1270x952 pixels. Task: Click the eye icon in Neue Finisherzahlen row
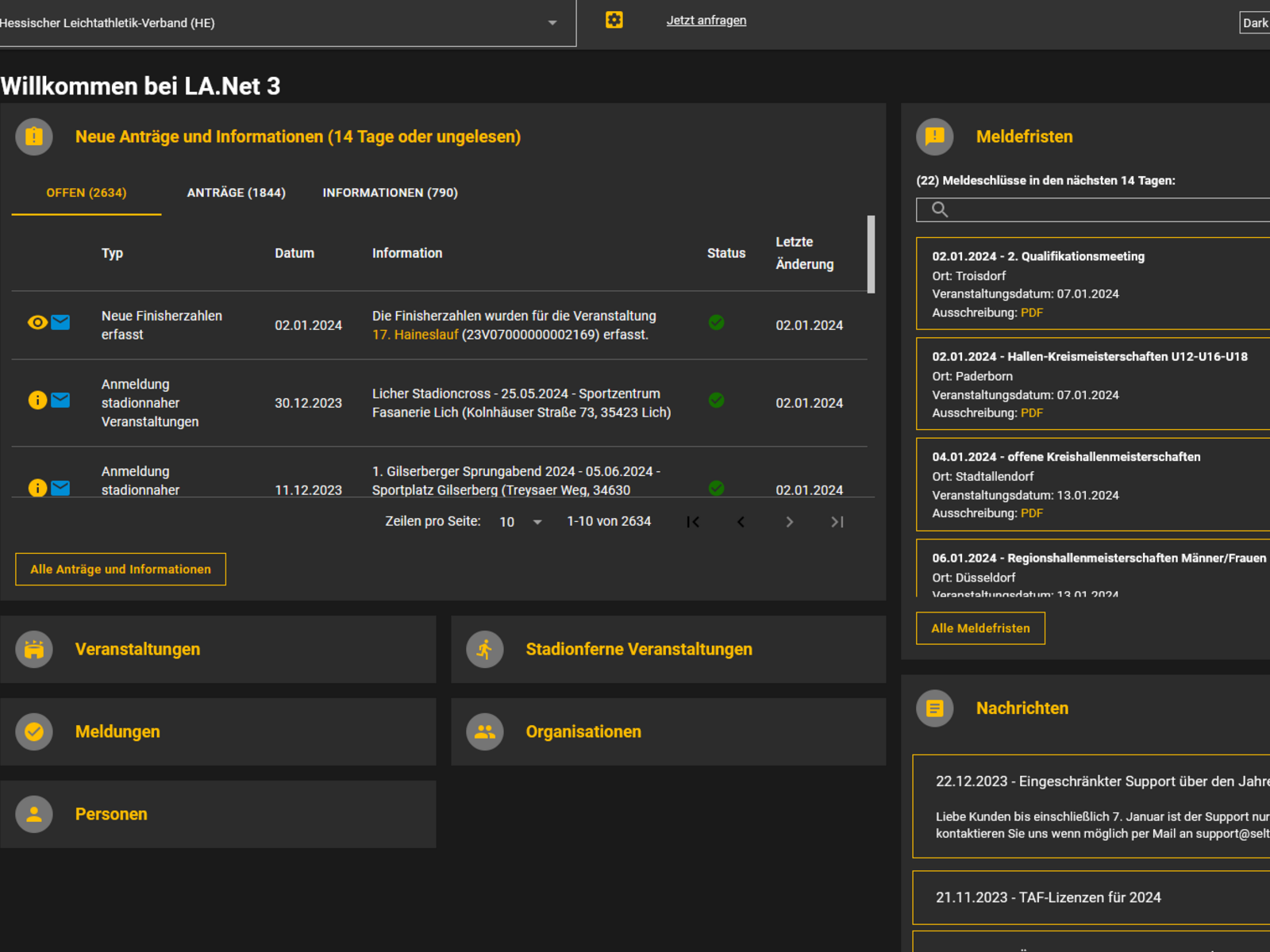coord(37,322)
